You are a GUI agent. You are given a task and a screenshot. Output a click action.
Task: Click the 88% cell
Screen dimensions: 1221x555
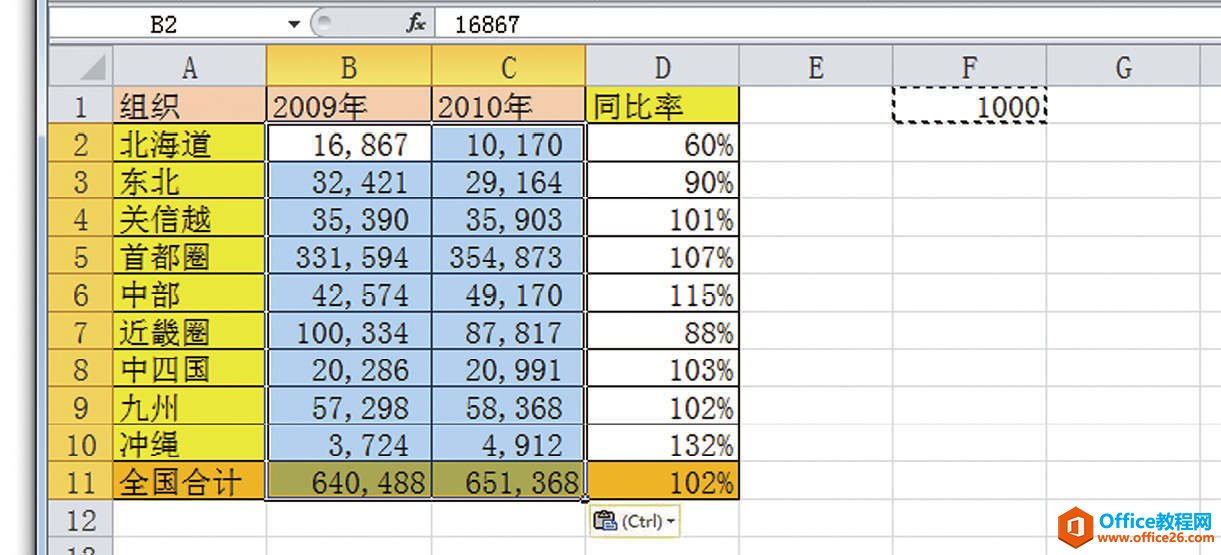coord(663,332)
